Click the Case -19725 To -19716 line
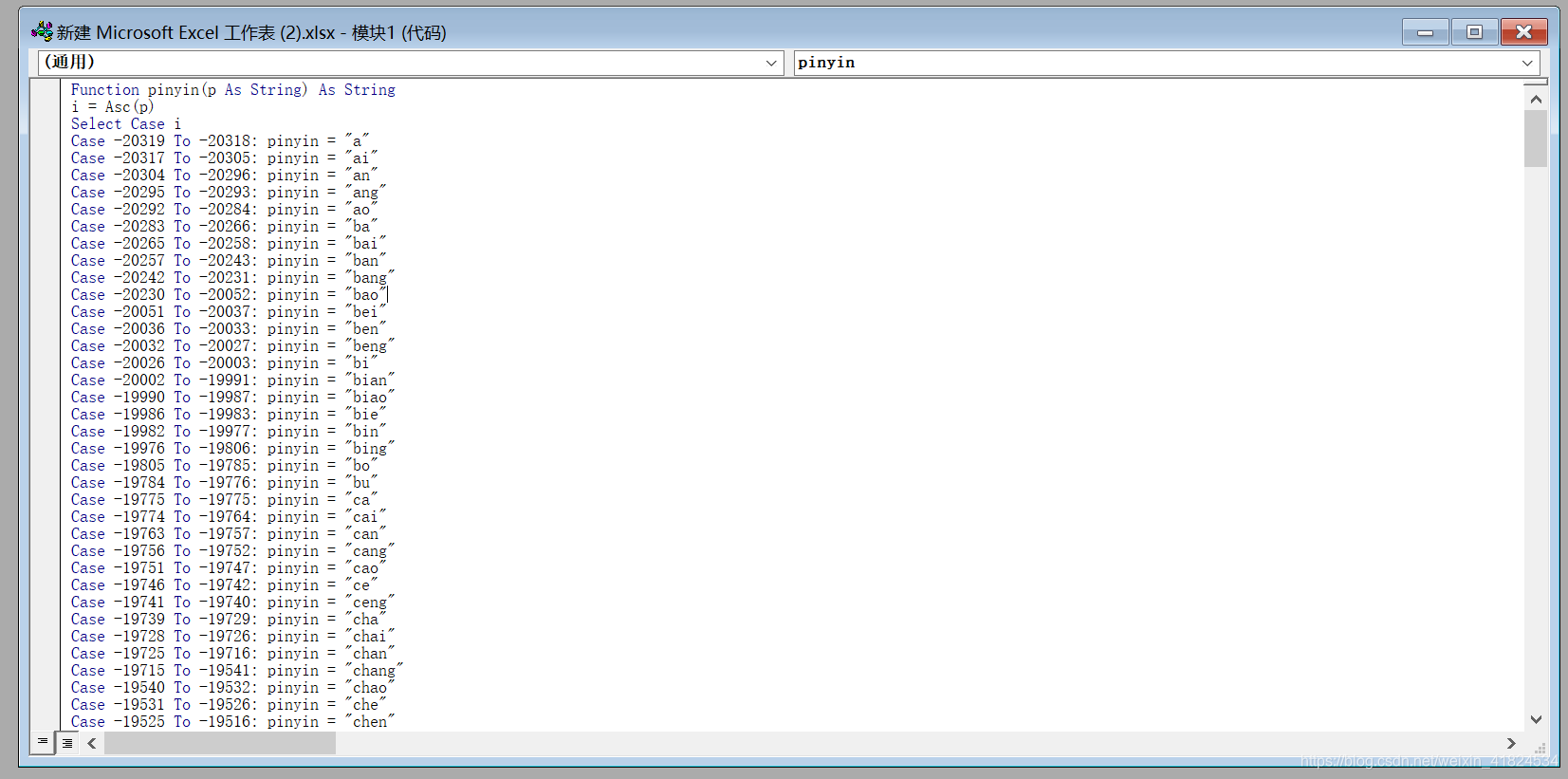The image size is (1568, 779). [232, 654]
